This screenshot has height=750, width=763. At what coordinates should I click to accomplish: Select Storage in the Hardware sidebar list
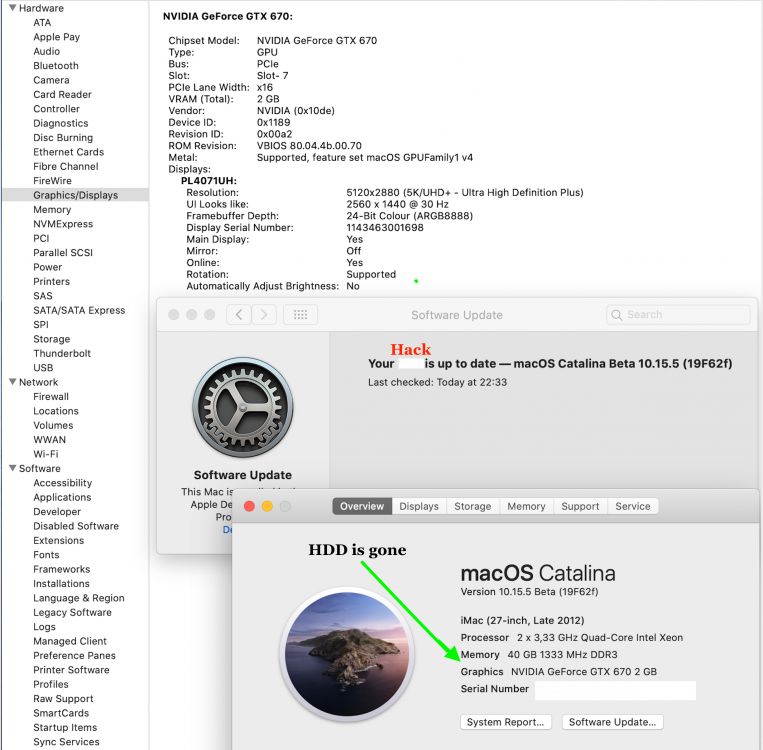52,339
